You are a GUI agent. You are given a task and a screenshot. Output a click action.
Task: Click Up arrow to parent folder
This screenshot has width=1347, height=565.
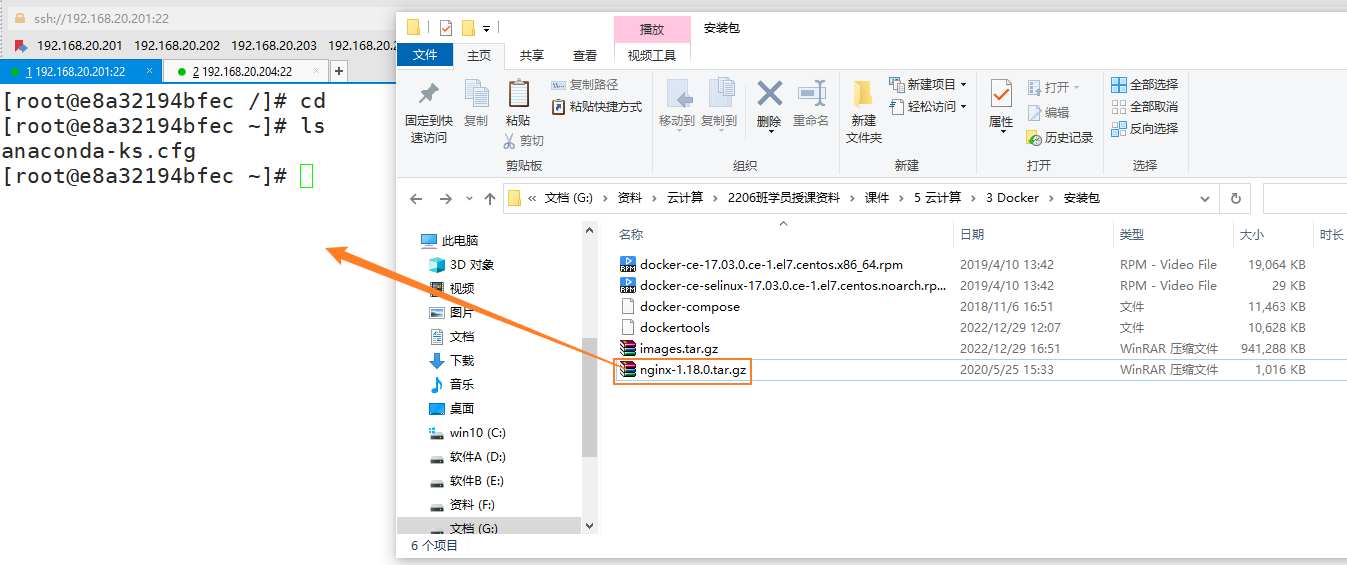tap(490, 198)
